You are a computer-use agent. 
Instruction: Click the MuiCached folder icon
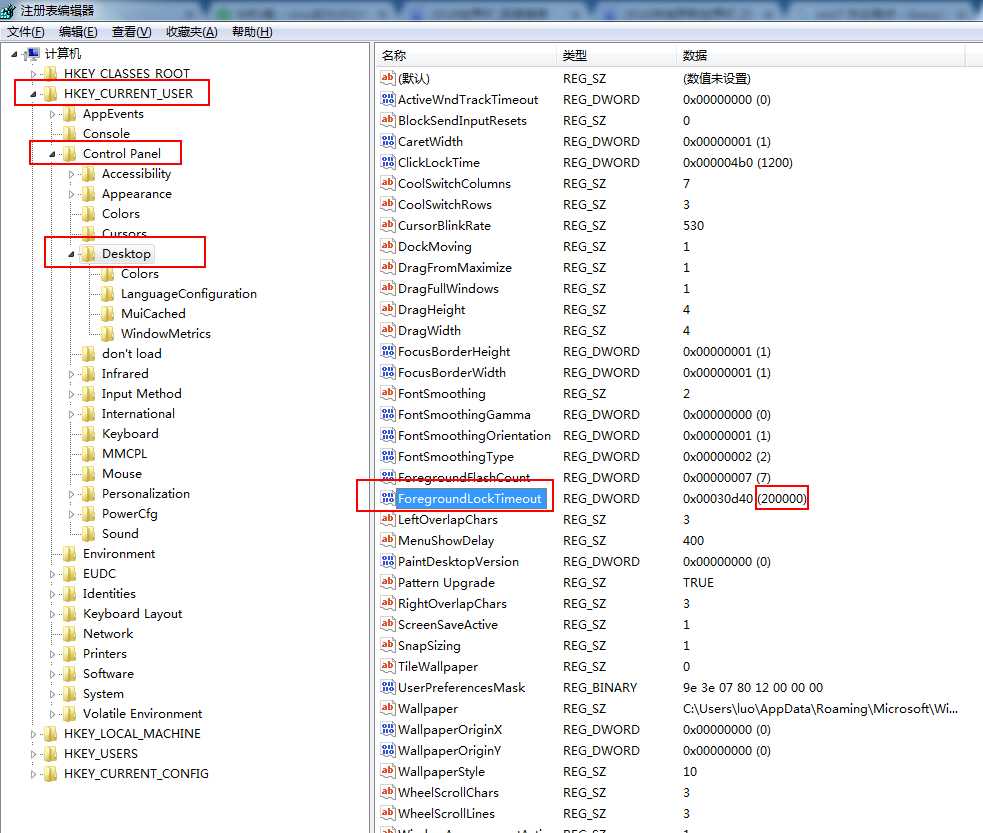click(108, 313)
